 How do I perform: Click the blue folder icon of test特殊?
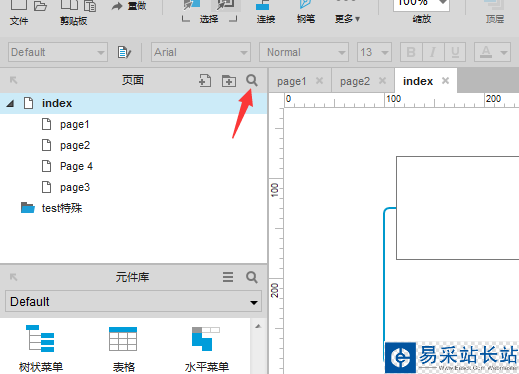(28, 207)
